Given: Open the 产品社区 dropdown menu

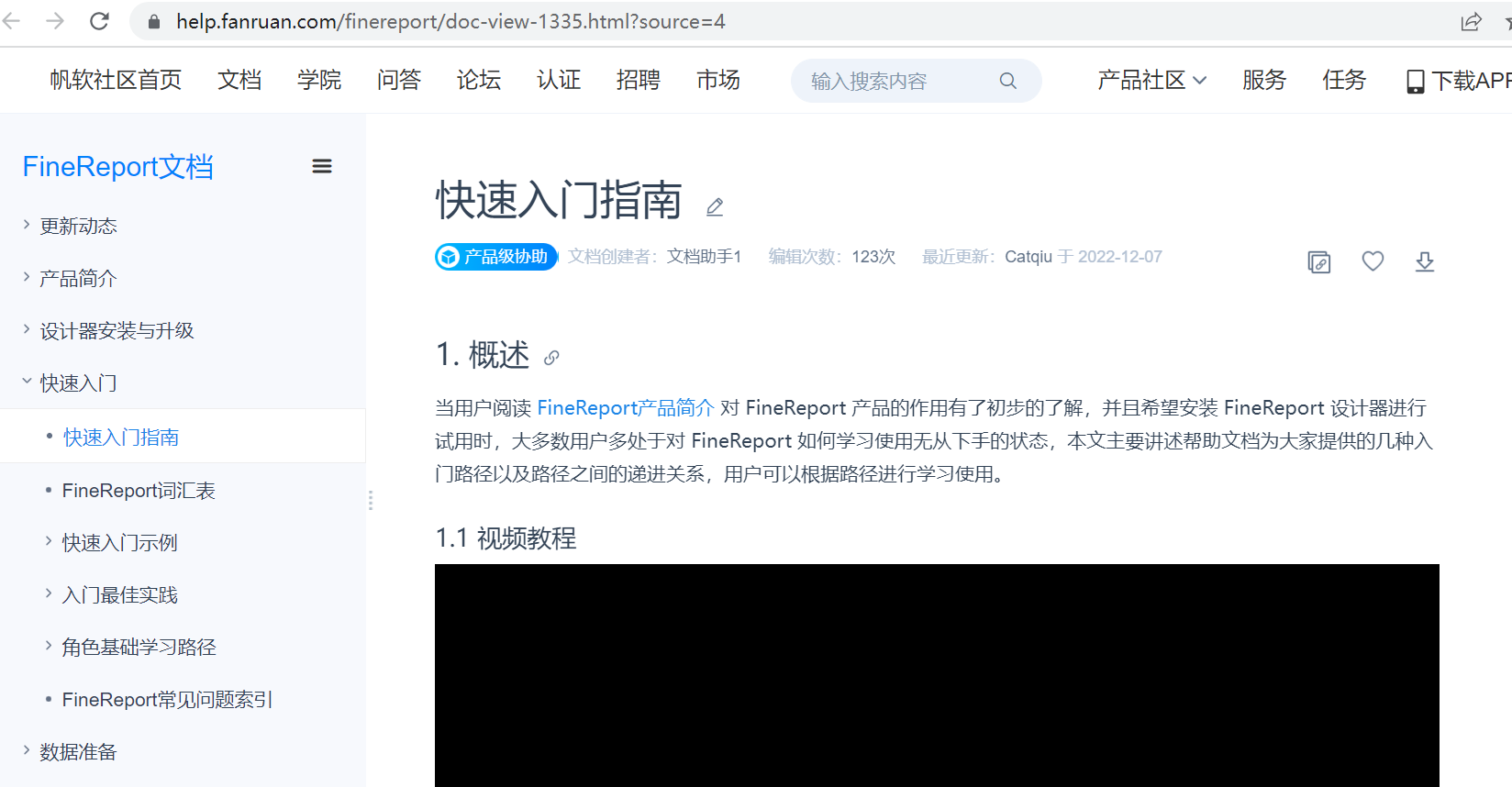Looking at the screenshot, I should (1151, 81).
